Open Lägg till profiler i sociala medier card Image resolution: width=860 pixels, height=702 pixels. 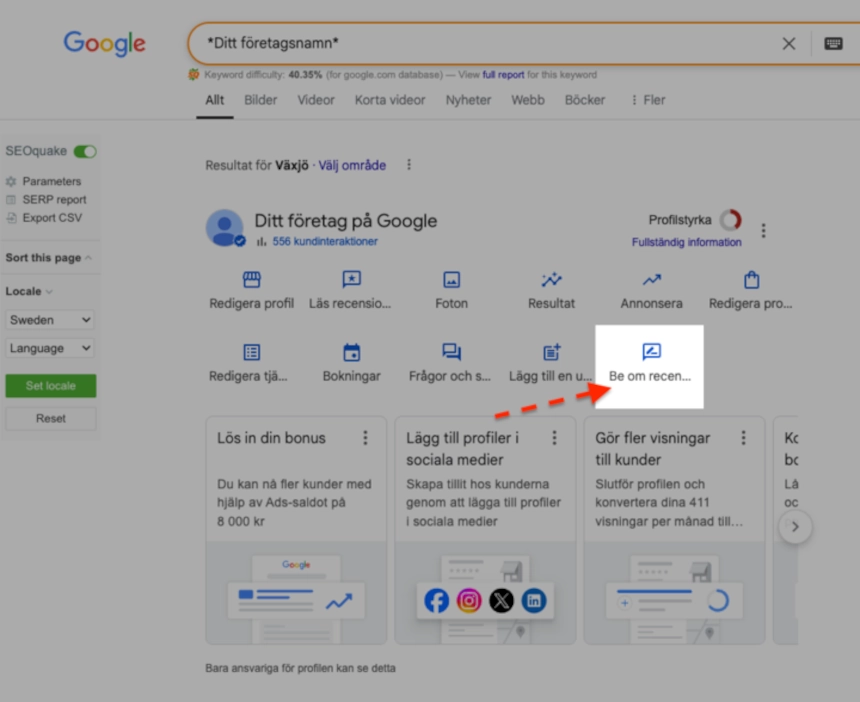pyautogui.click(x=485, y=530)
